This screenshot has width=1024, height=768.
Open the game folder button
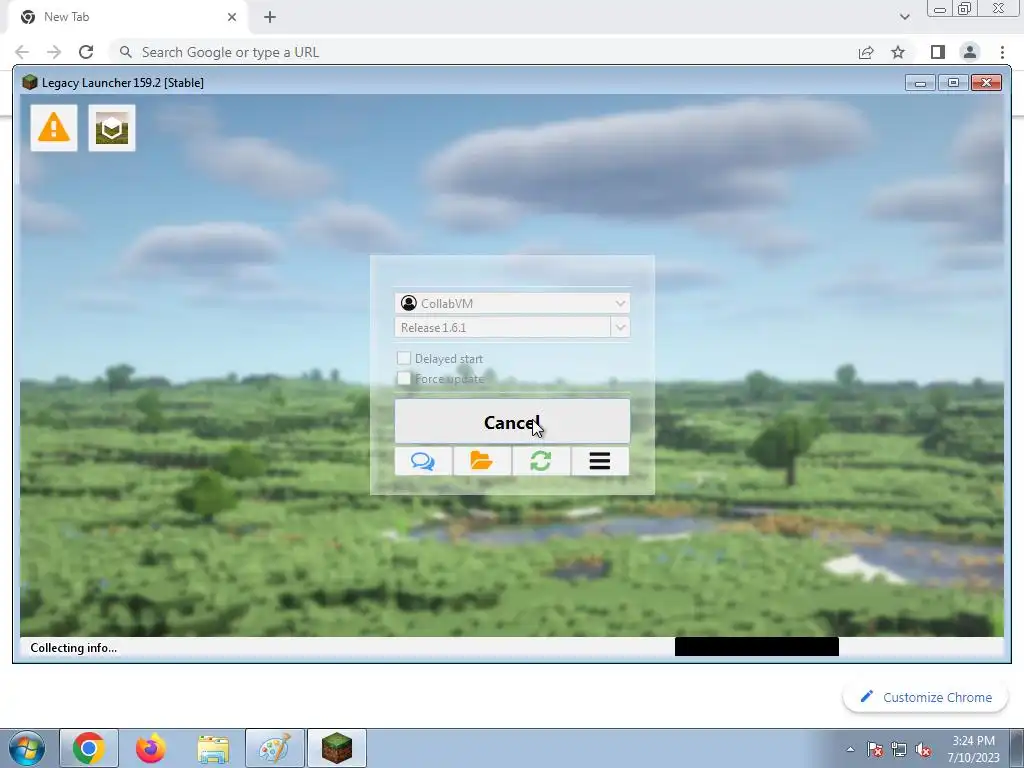pyautogui.click(x=482, y=461)
